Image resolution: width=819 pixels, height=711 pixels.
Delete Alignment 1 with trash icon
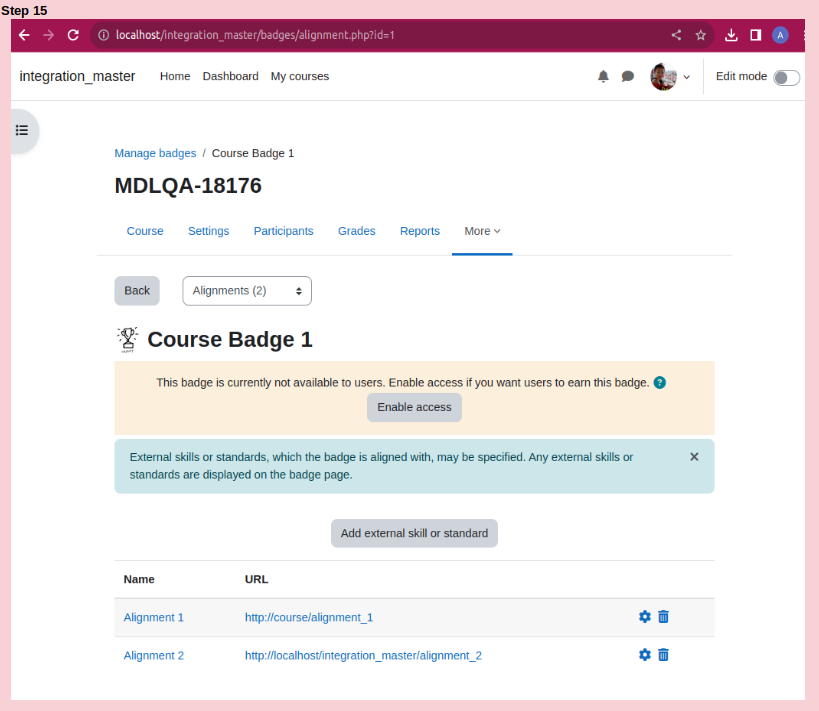point(663,616)
